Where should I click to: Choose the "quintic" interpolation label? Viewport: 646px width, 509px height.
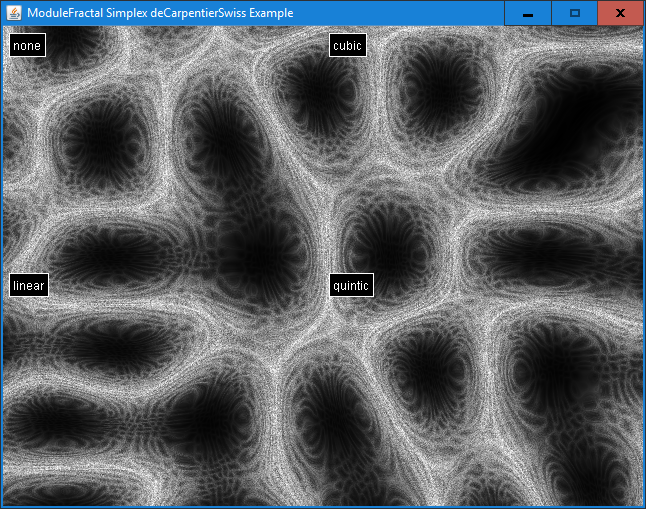pyautogui.click(x=351, y=286)
